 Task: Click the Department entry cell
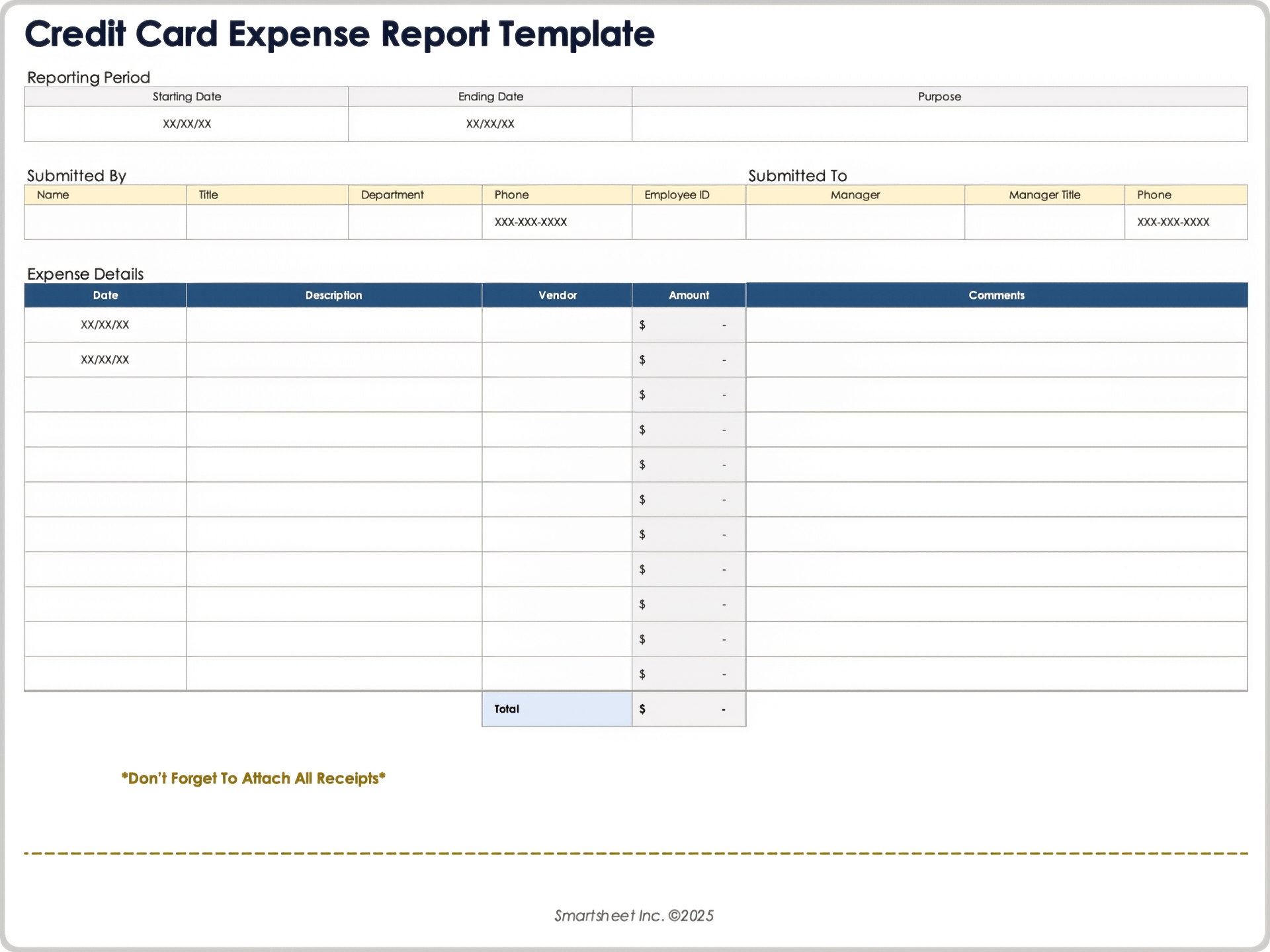click(x=415, y=222)
